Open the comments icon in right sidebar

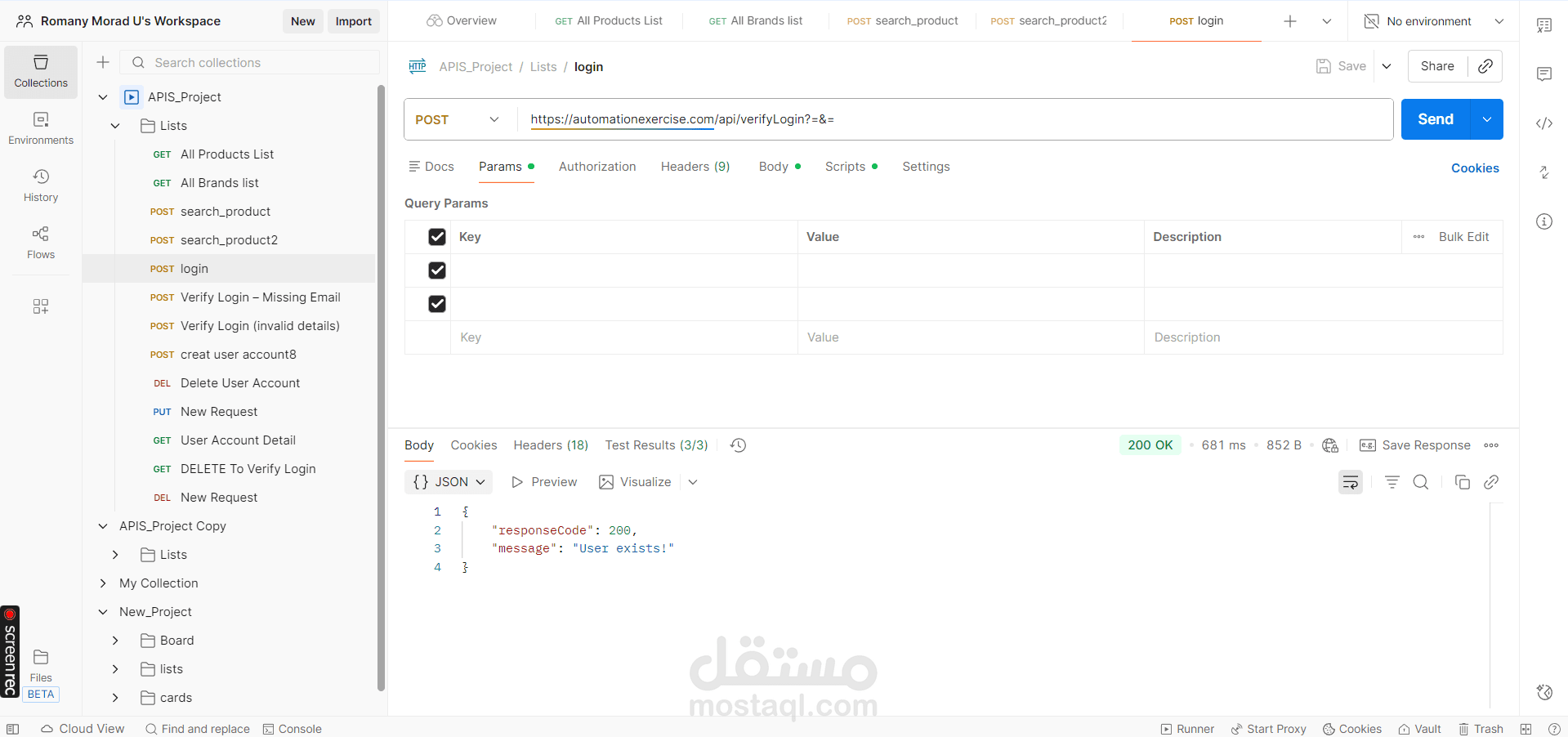[1544, 74]
